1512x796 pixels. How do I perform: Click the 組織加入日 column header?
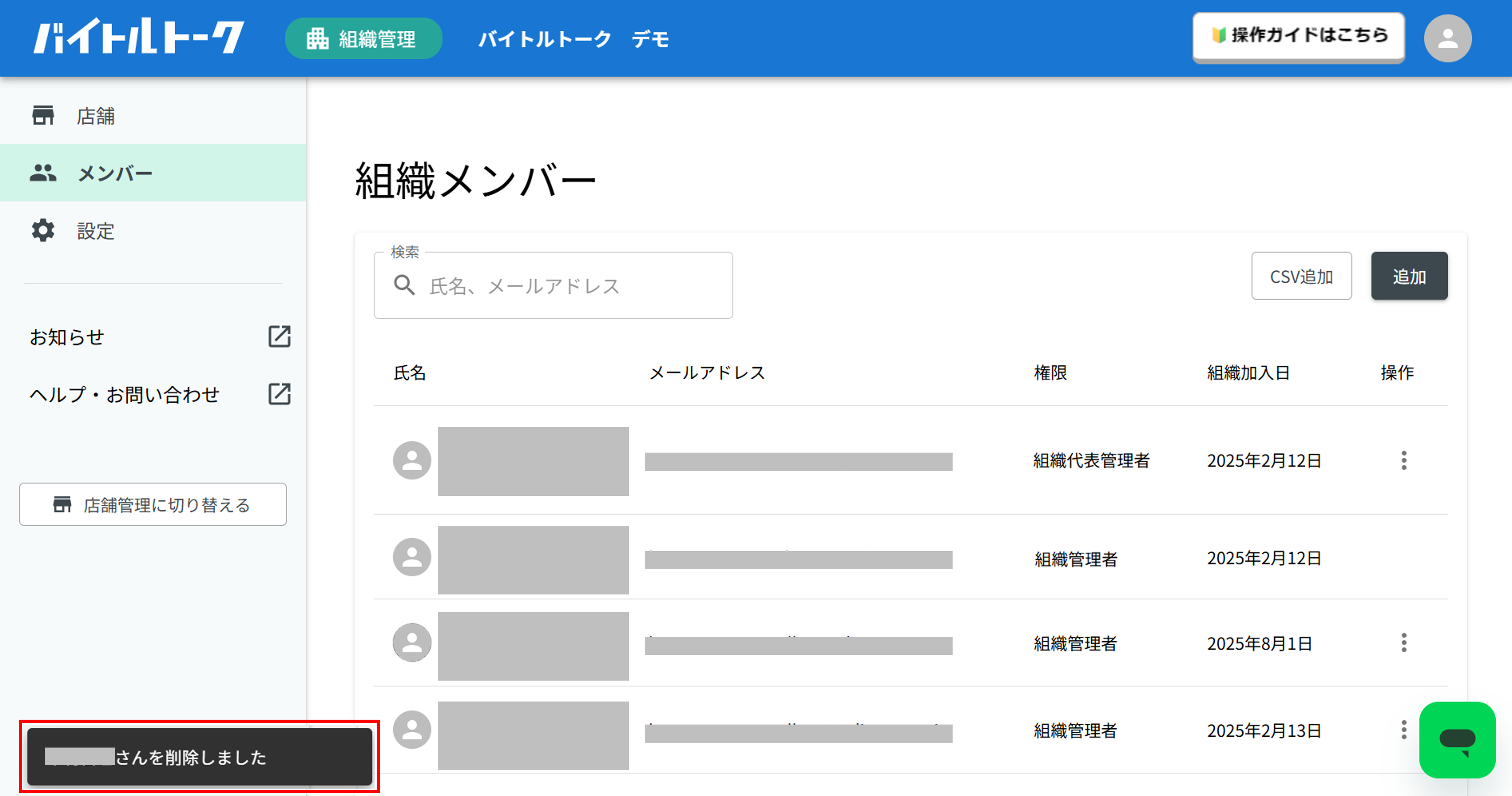click(1248, 373)
